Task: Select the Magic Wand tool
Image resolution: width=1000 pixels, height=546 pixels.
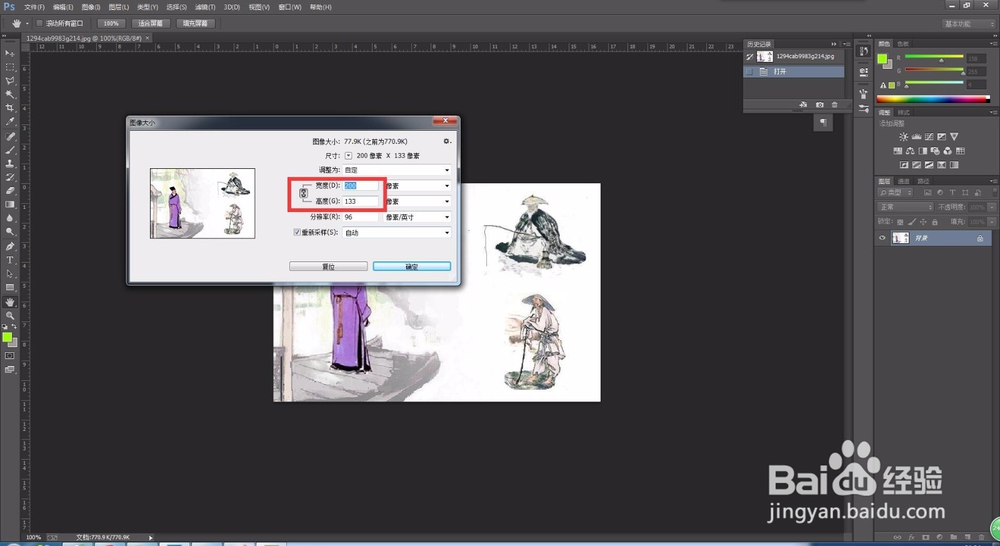Action: (10, 94)
